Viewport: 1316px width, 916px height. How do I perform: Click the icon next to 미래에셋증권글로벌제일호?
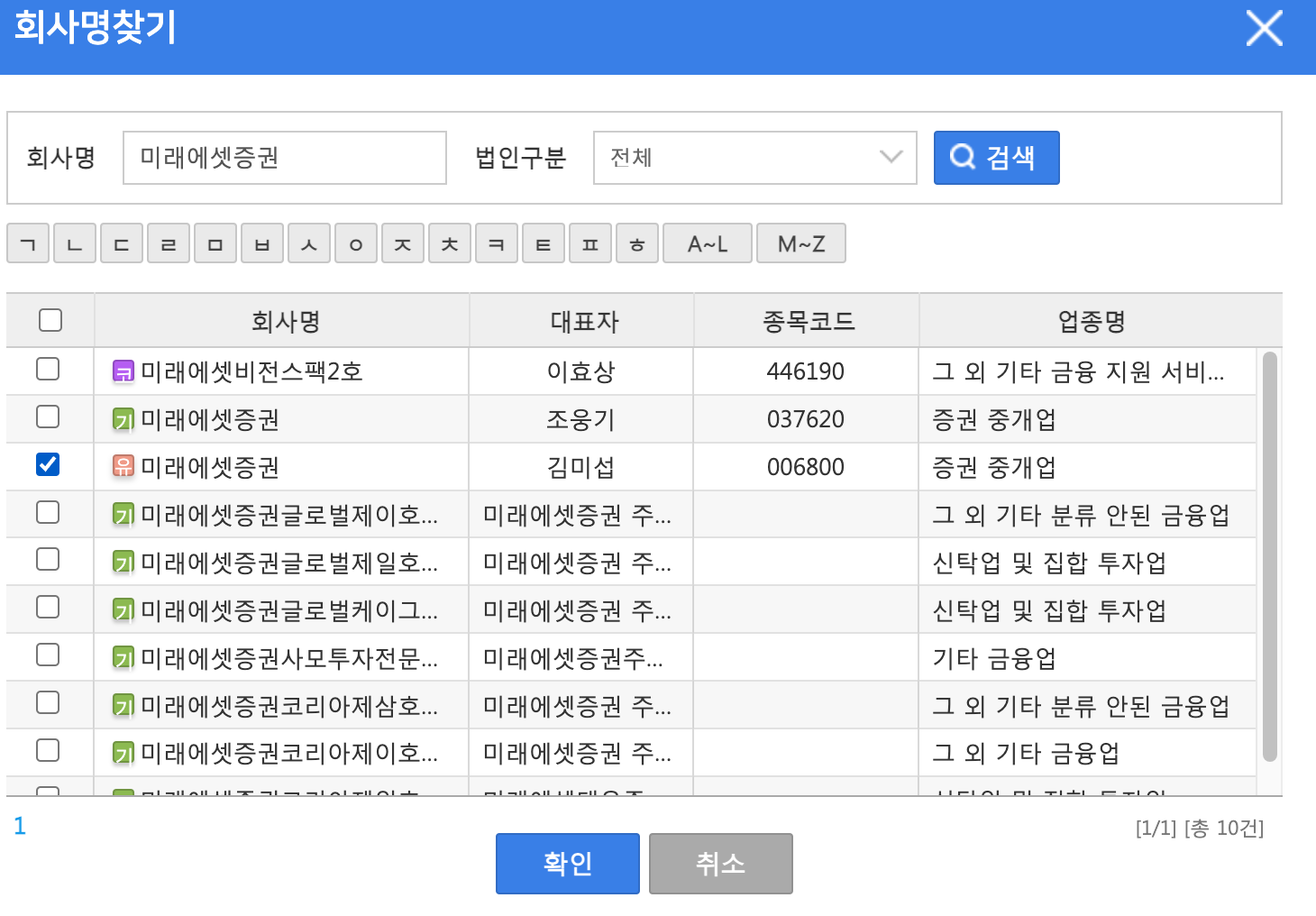(123, 563)
